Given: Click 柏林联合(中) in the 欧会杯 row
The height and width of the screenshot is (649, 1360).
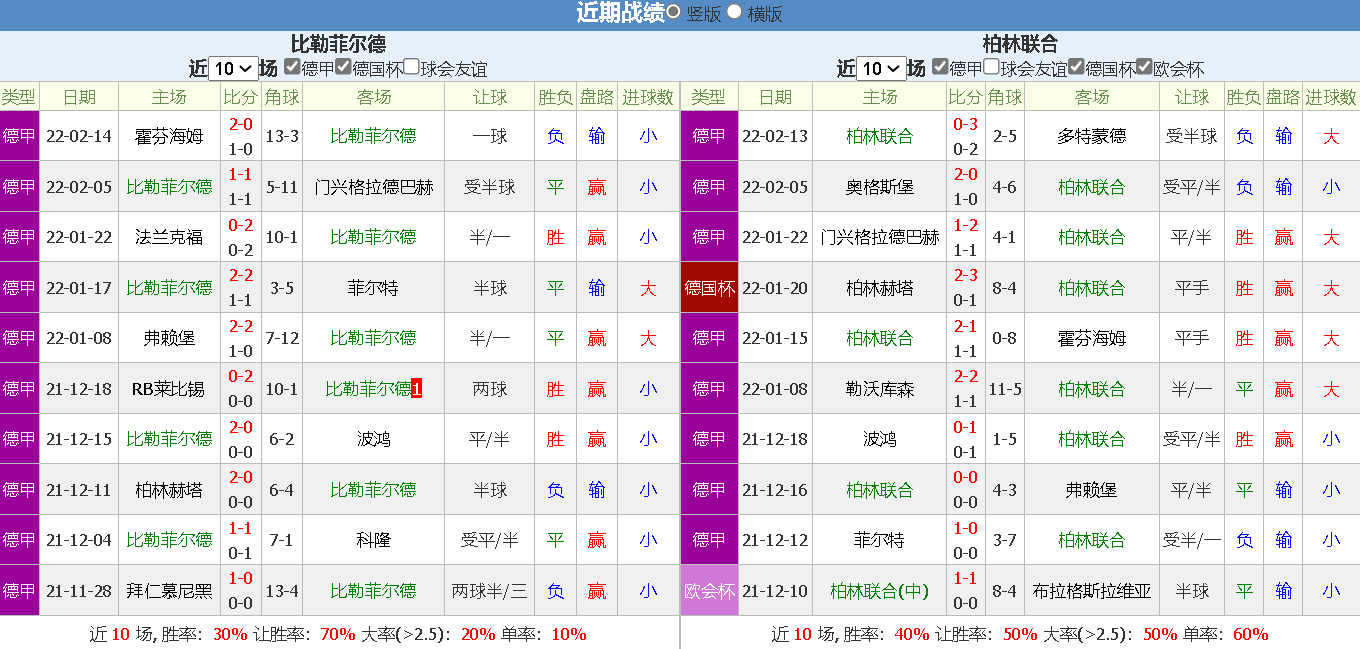Looking at the screenshot, I should point(880,591).
